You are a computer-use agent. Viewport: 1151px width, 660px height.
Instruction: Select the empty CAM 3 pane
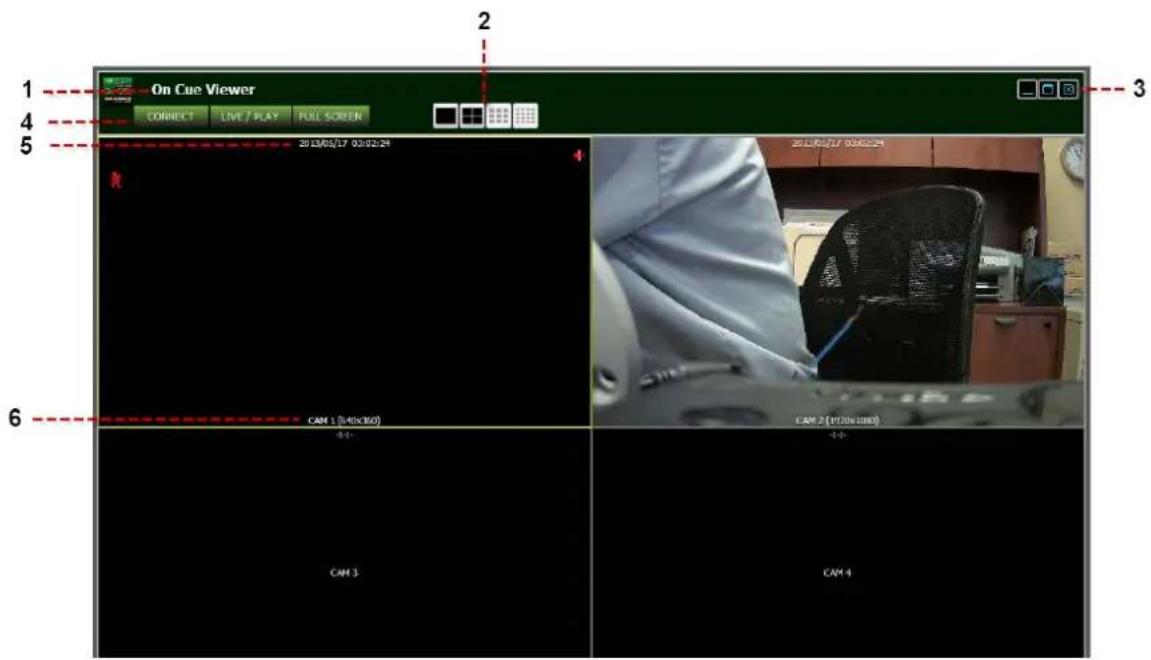pos(344,543)
